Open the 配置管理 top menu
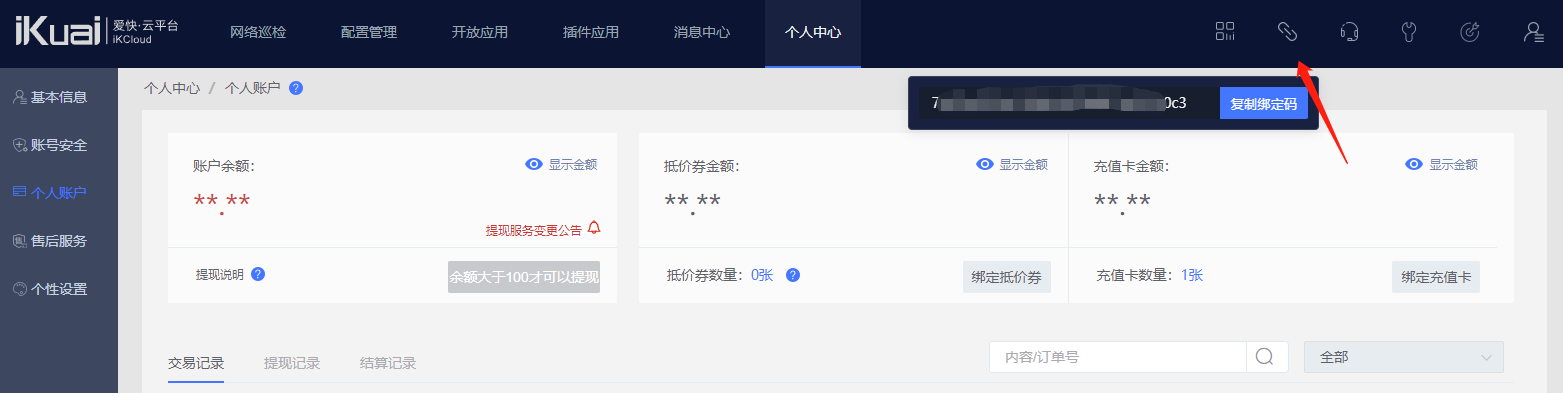 pyautogui.click(x=369, y=32)
